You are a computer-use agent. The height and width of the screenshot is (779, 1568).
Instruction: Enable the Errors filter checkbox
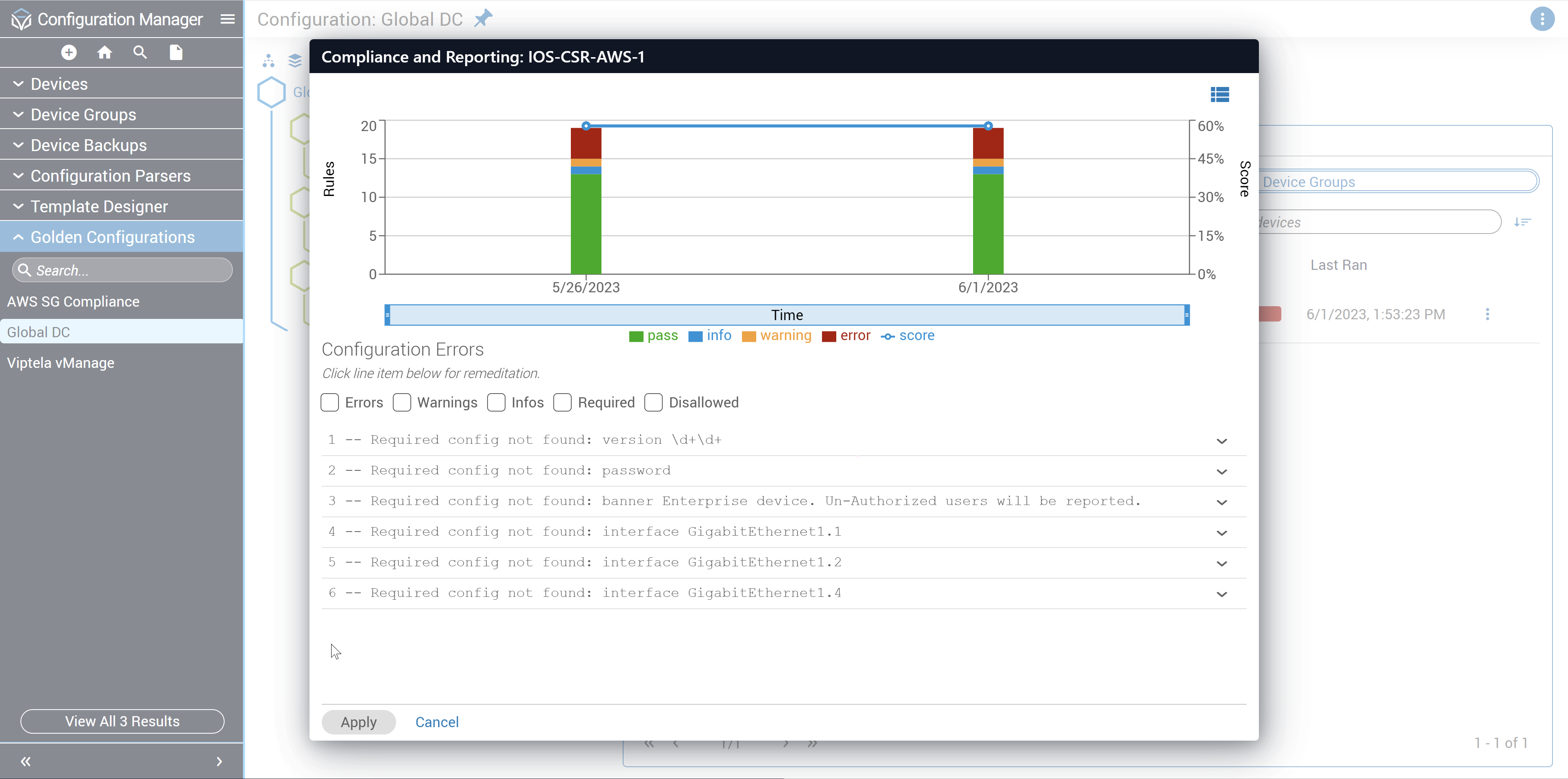point(330,402)
